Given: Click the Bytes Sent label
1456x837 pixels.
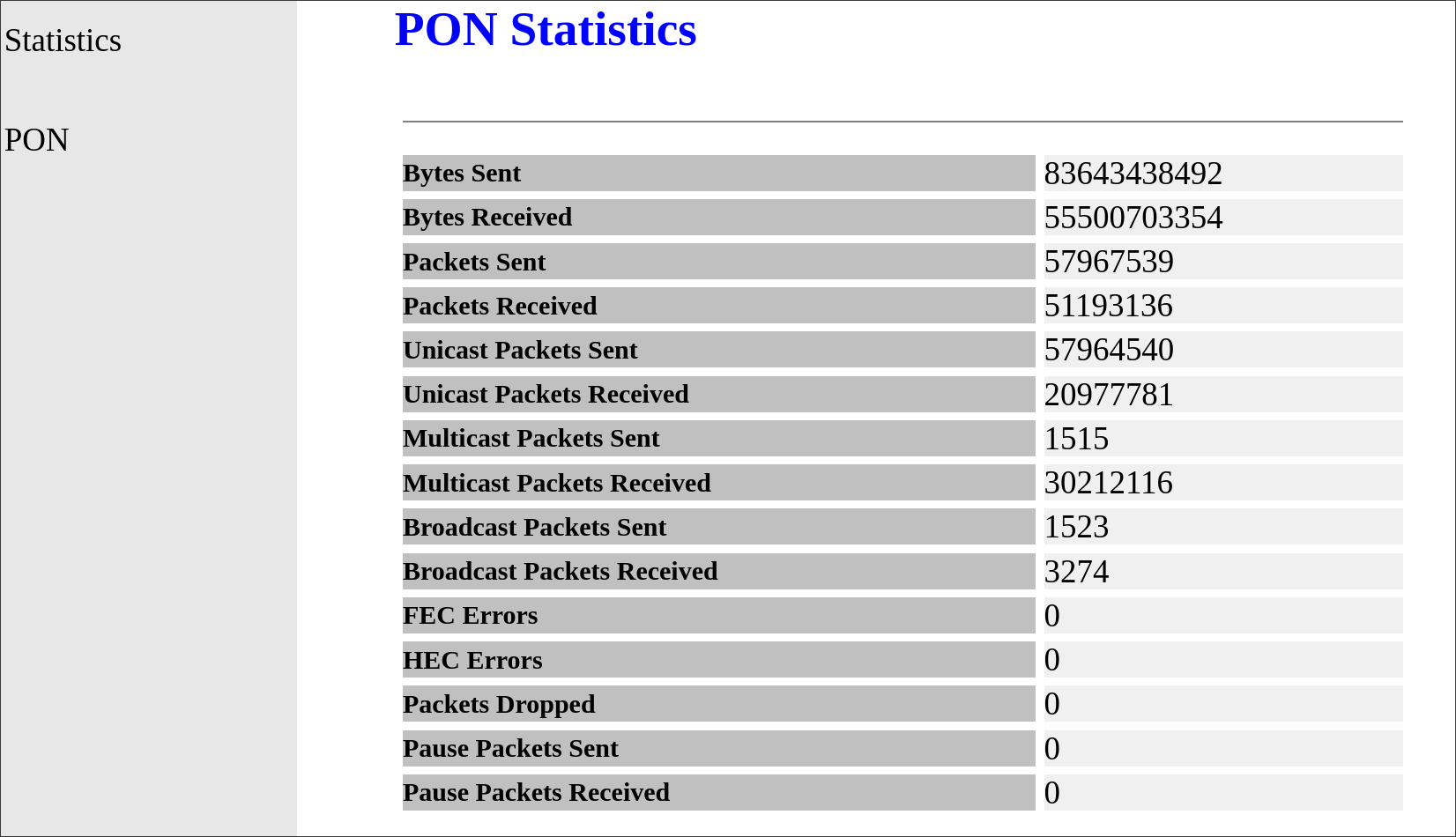Looking at the screenshot, I should [x=462, y=174].
